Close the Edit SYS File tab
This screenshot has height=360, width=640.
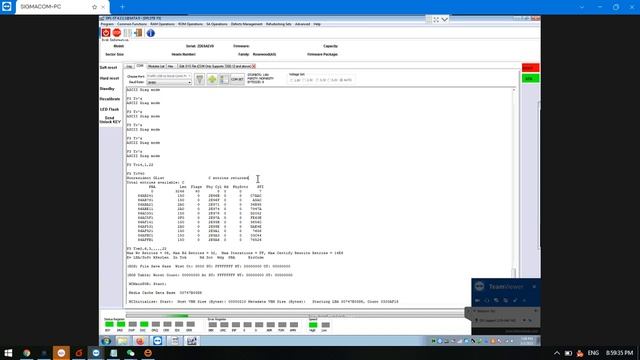point(253,66)
